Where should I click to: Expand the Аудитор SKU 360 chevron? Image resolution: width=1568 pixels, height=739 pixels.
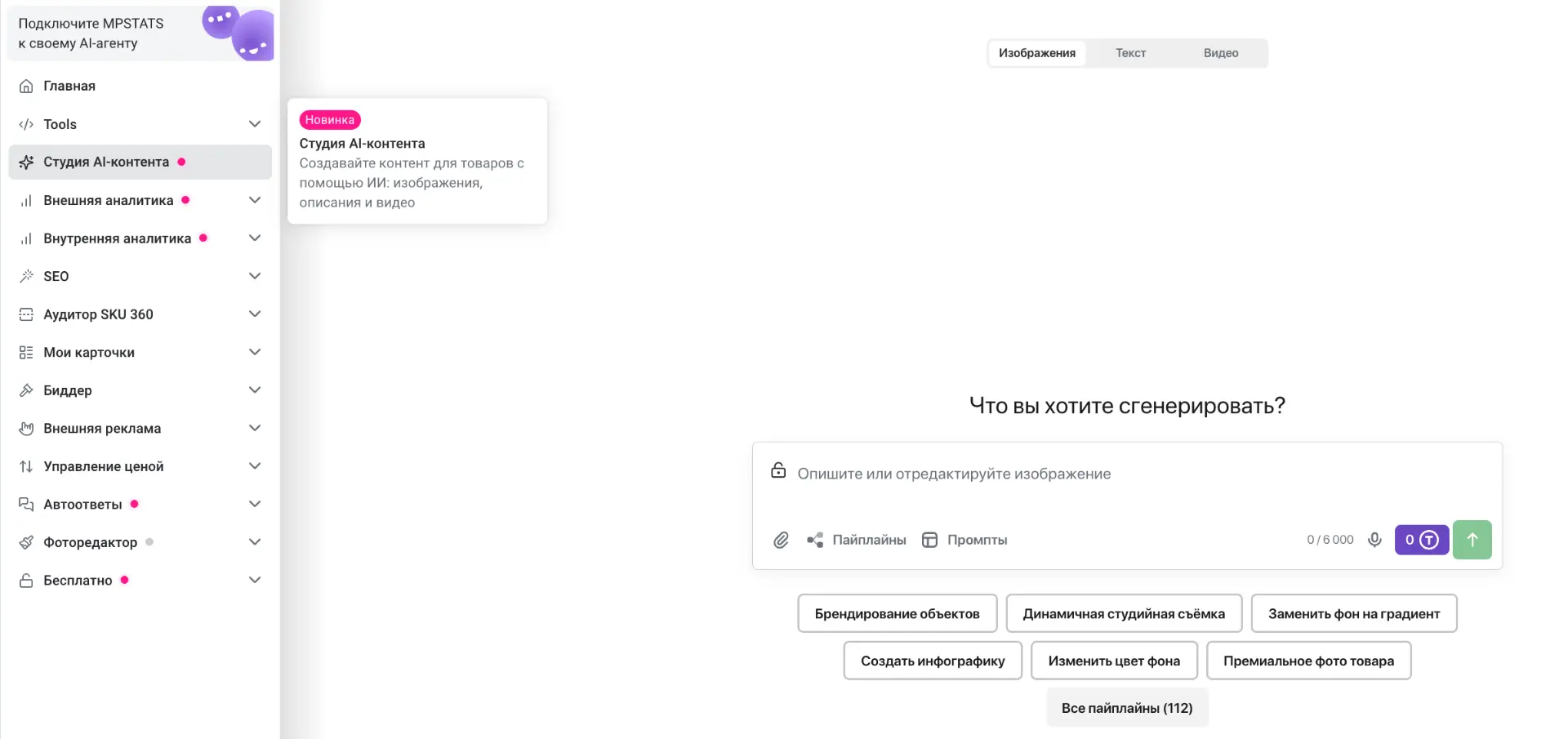(x=255, y=314)
